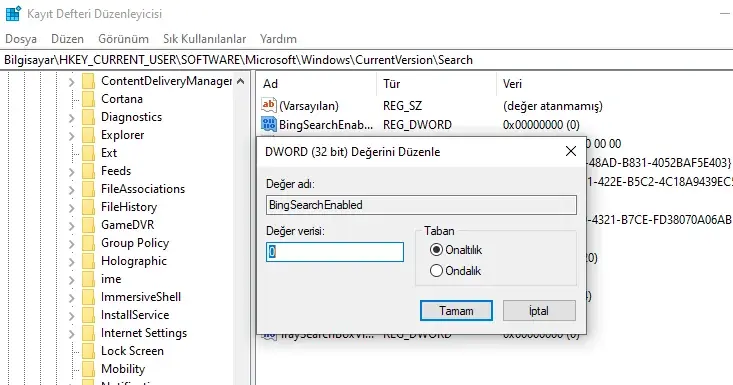The height and width of the screenshot is (385, 733).
Task: Click the tree scrollbar up arrow
Action: [x=240, y=81]
